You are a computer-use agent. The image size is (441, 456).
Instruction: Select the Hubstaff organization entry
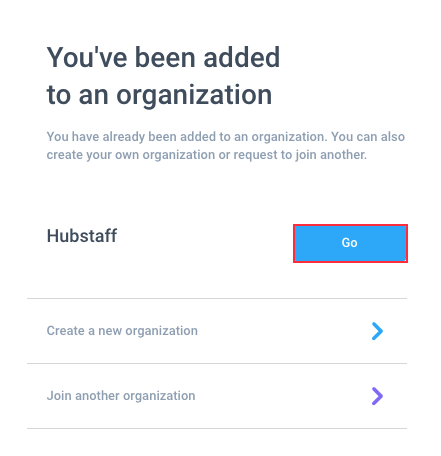click(x=82, y=236)
